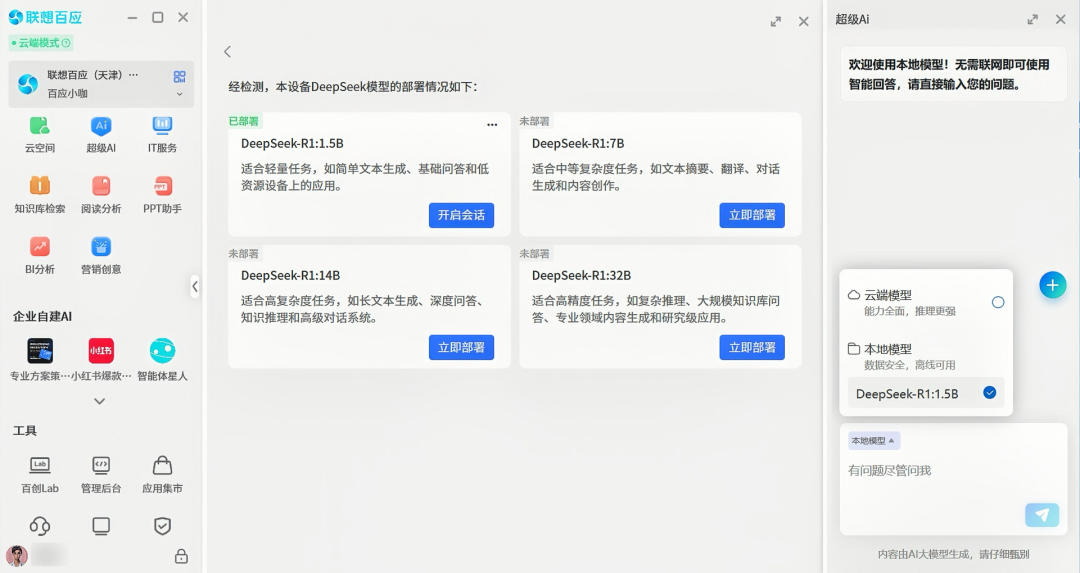Click the lock icon at sidebar bottom
The image size is (1080, 573).
[x=181, y=556]
